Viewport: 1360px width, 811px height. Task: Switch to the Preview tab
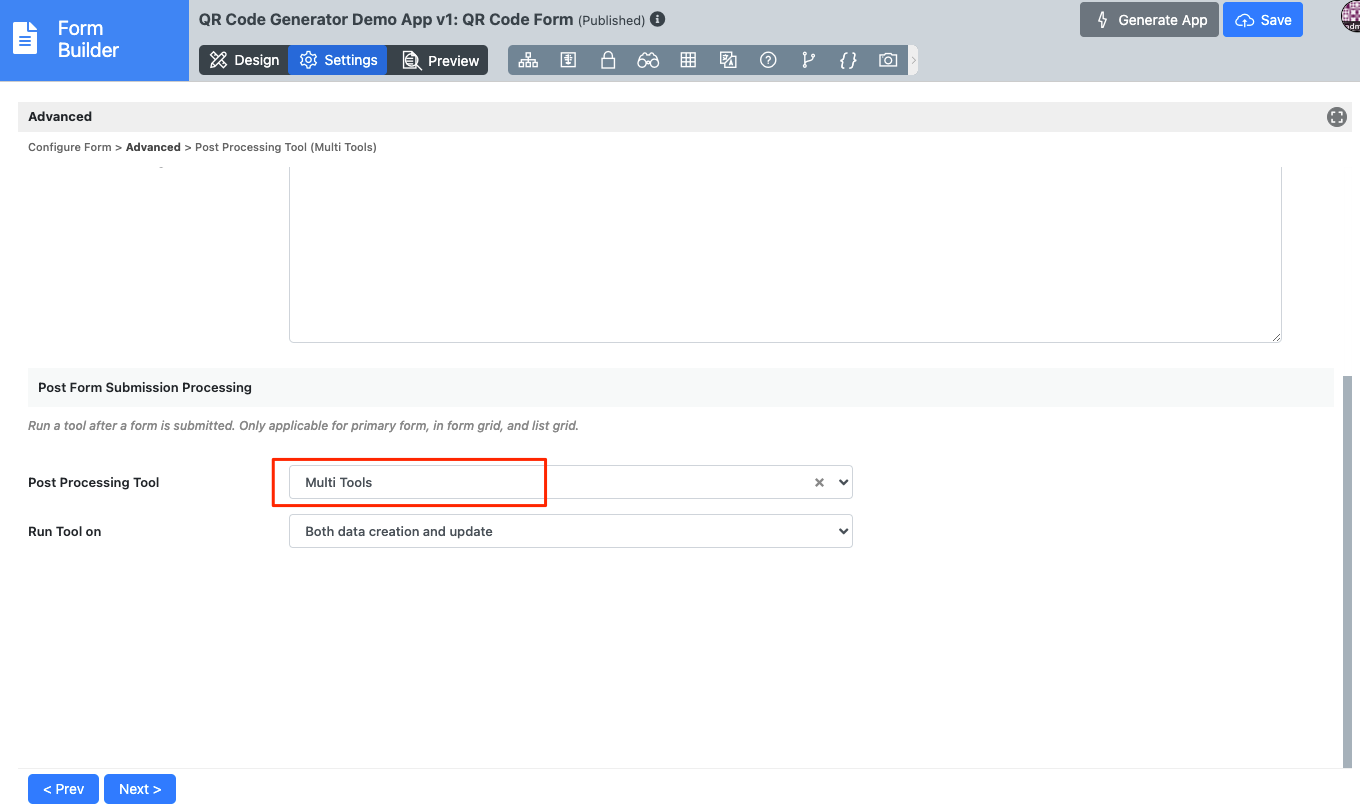pos(440,60)
